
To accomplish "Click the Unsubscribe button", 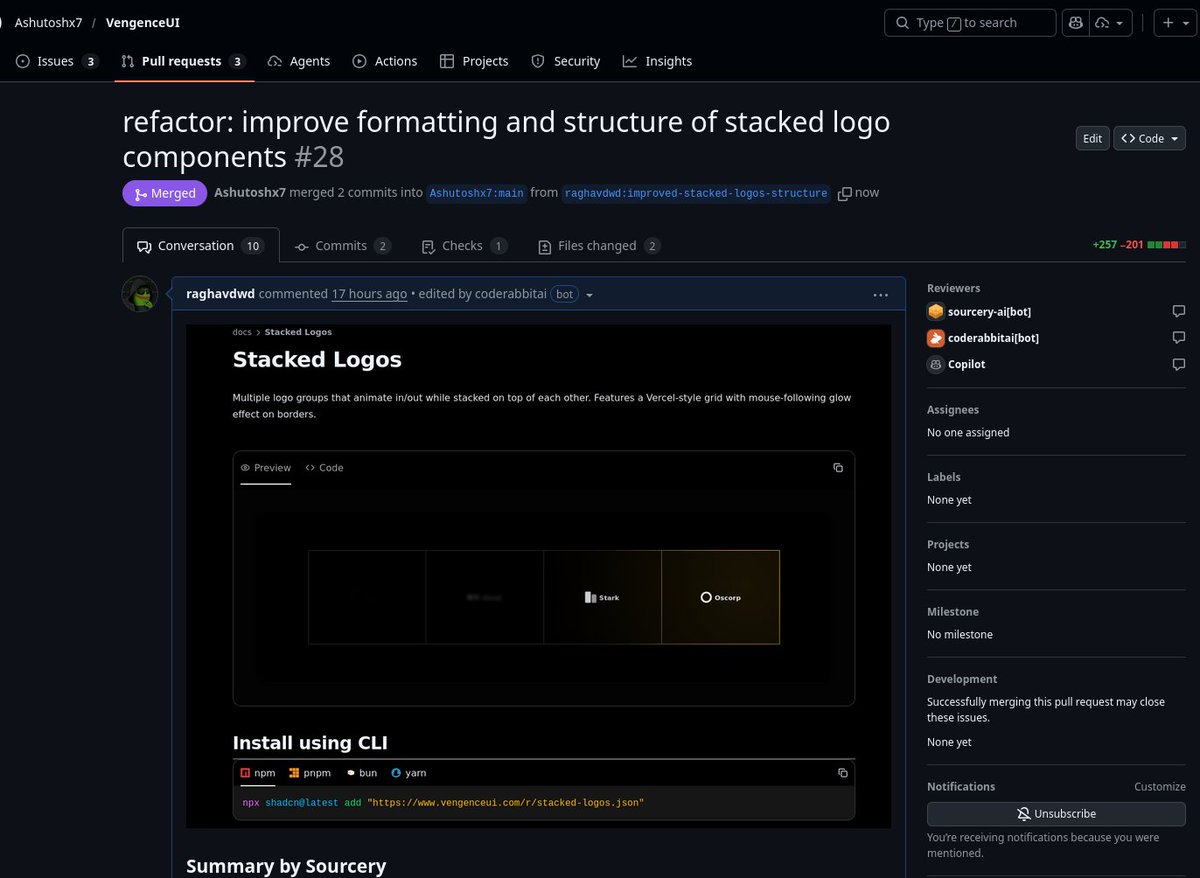I will click(1056, 814).
